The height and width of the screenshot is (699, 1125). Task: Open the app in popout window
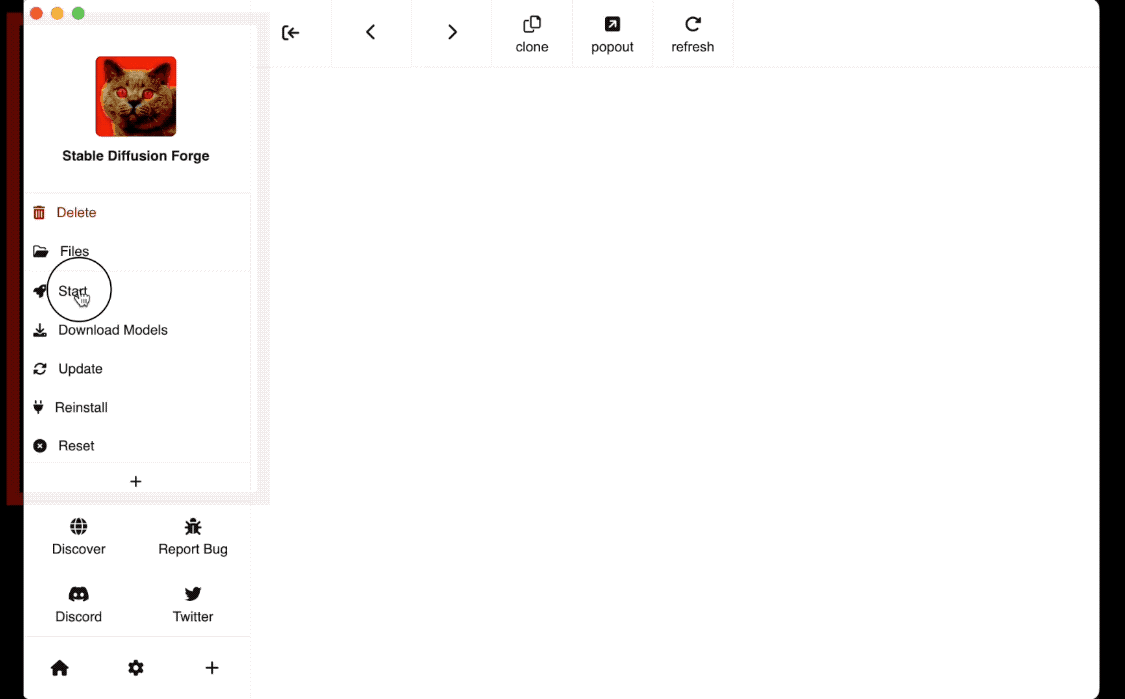612,34
